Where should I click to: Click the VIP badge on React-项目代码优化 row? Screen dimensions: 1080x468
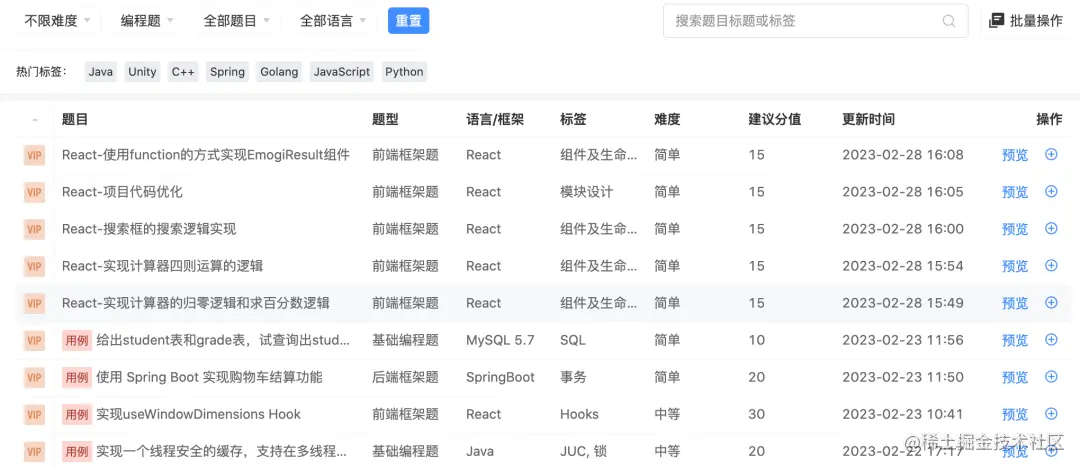click(34, 192)
